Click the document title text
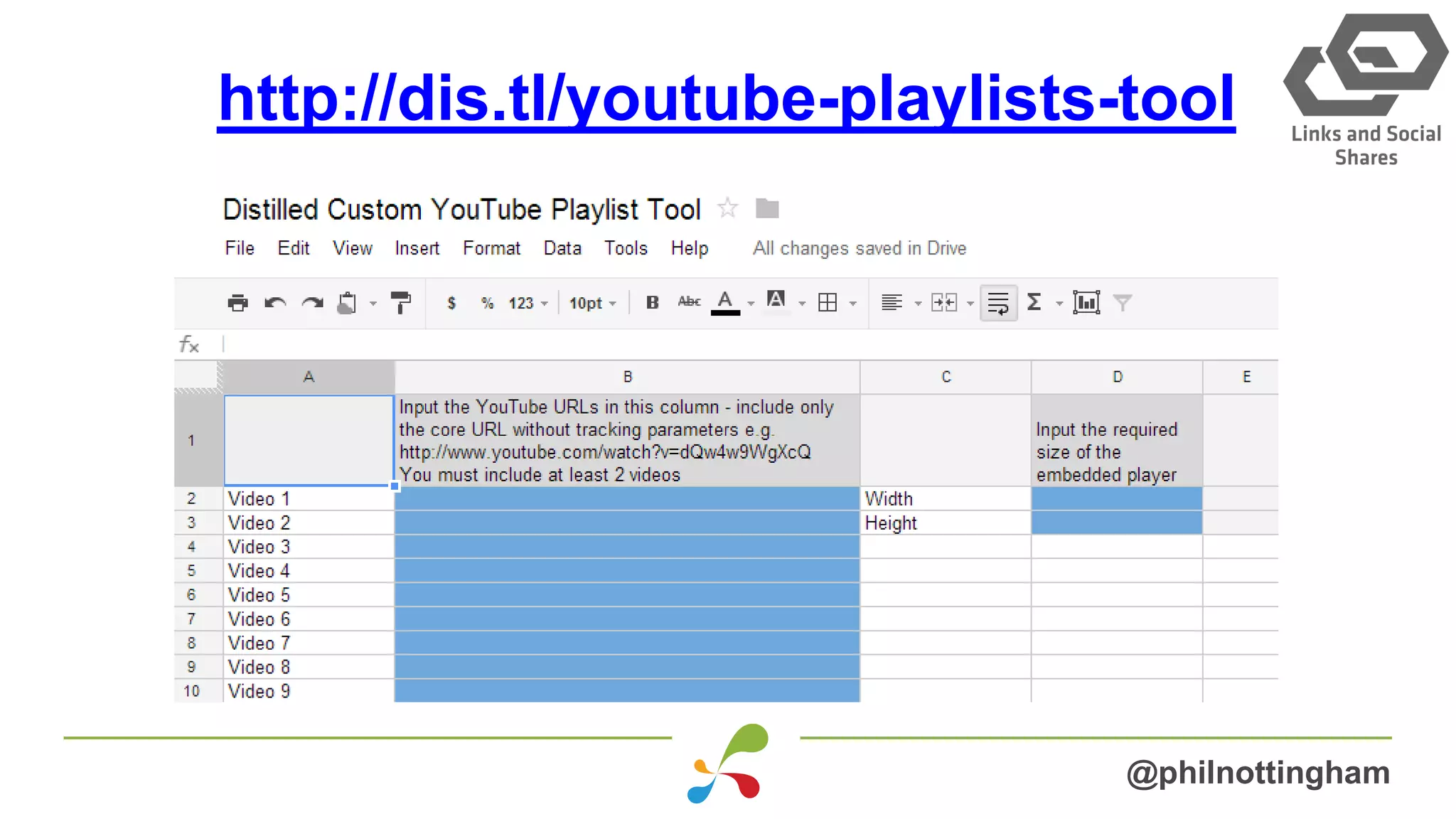This screenshot has width=1456, height=819. [x=461, y=210]
